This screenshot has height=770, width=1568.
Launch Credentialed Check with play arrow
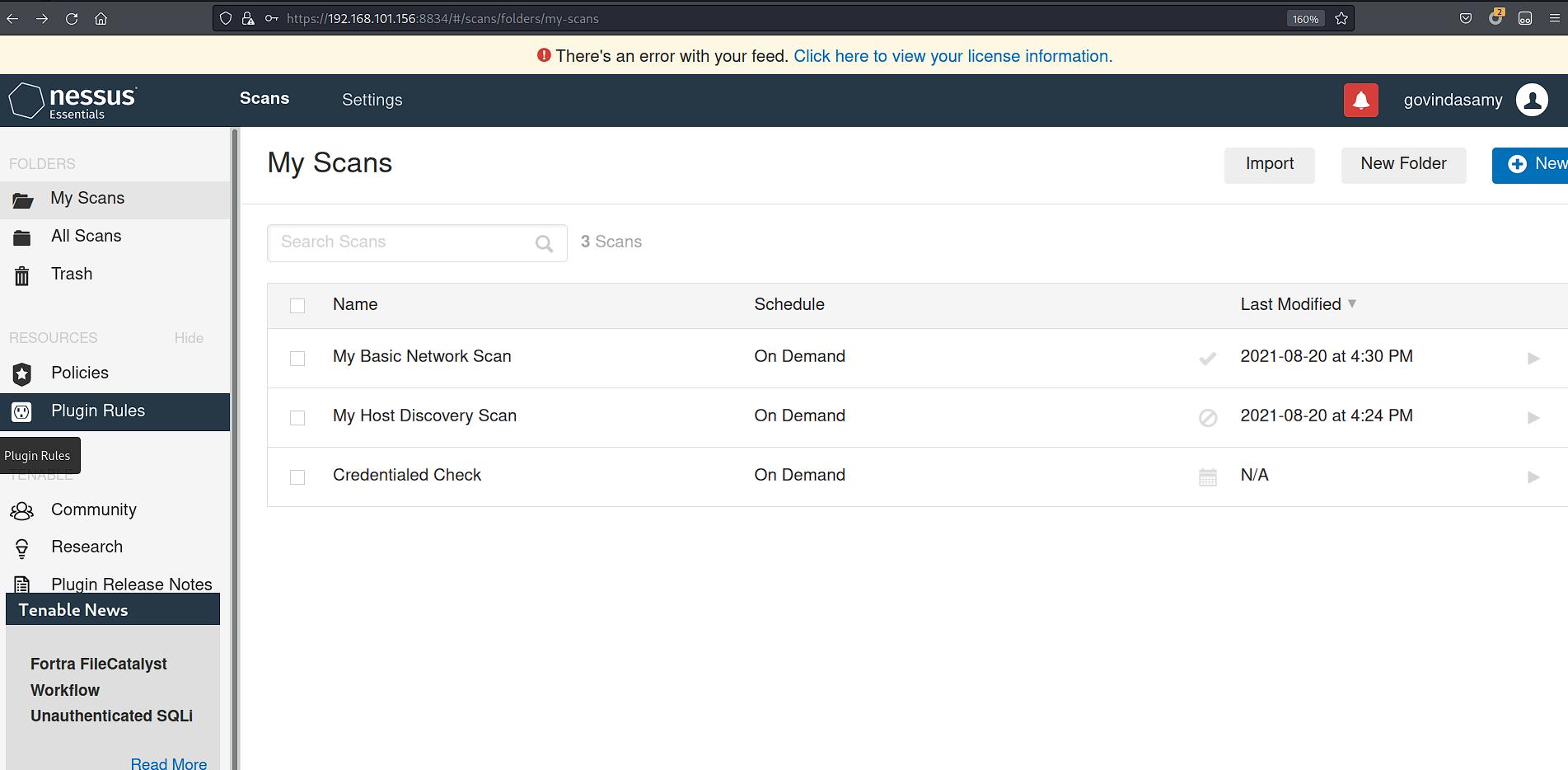(x=1533, y=477)
